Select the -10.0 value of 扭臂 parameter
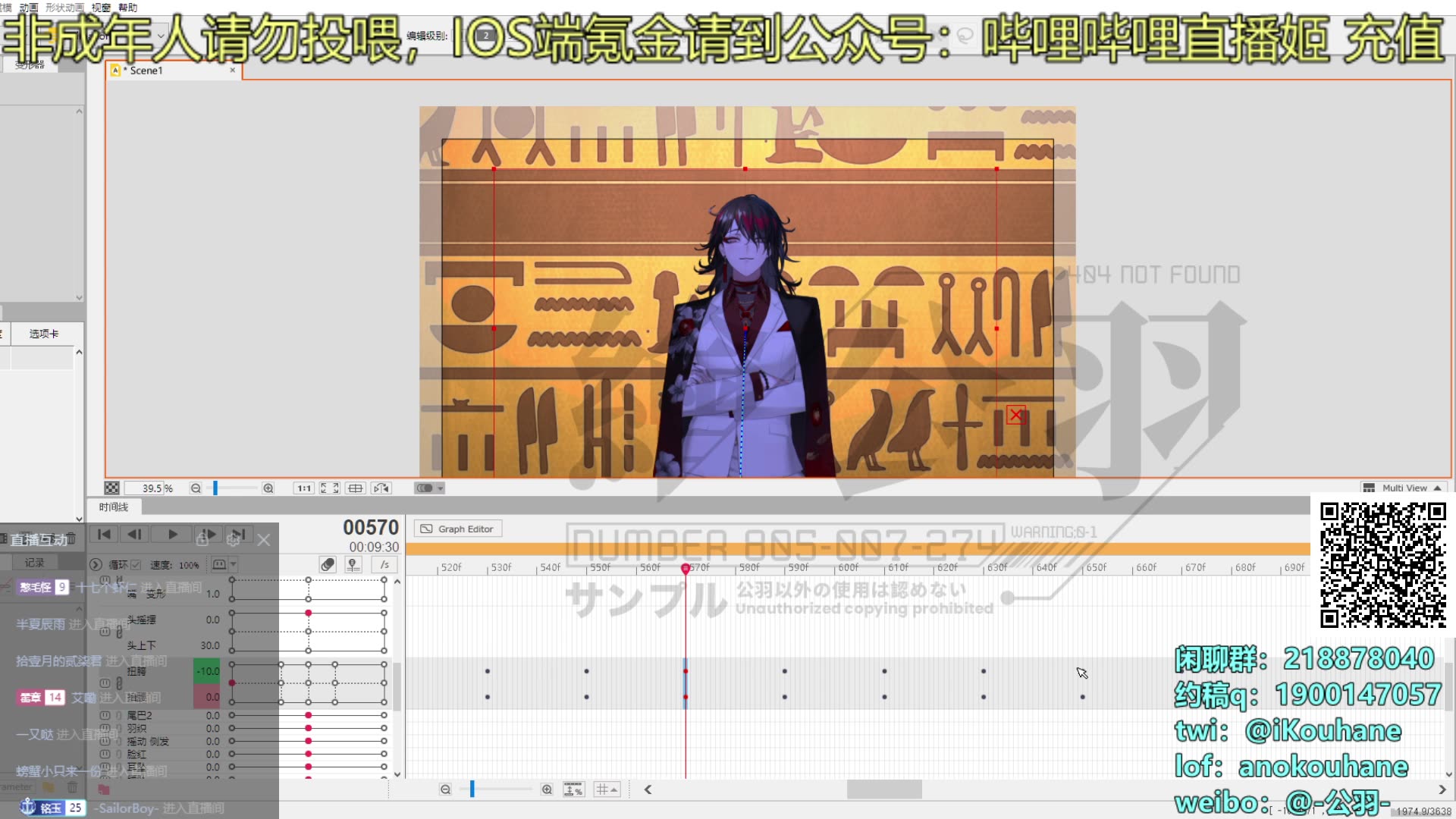 coord(207,671)
